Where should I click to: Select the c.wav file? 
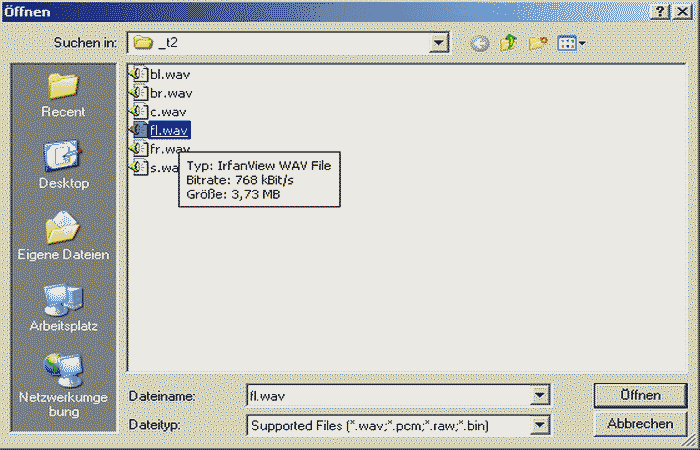click(166, 111)
